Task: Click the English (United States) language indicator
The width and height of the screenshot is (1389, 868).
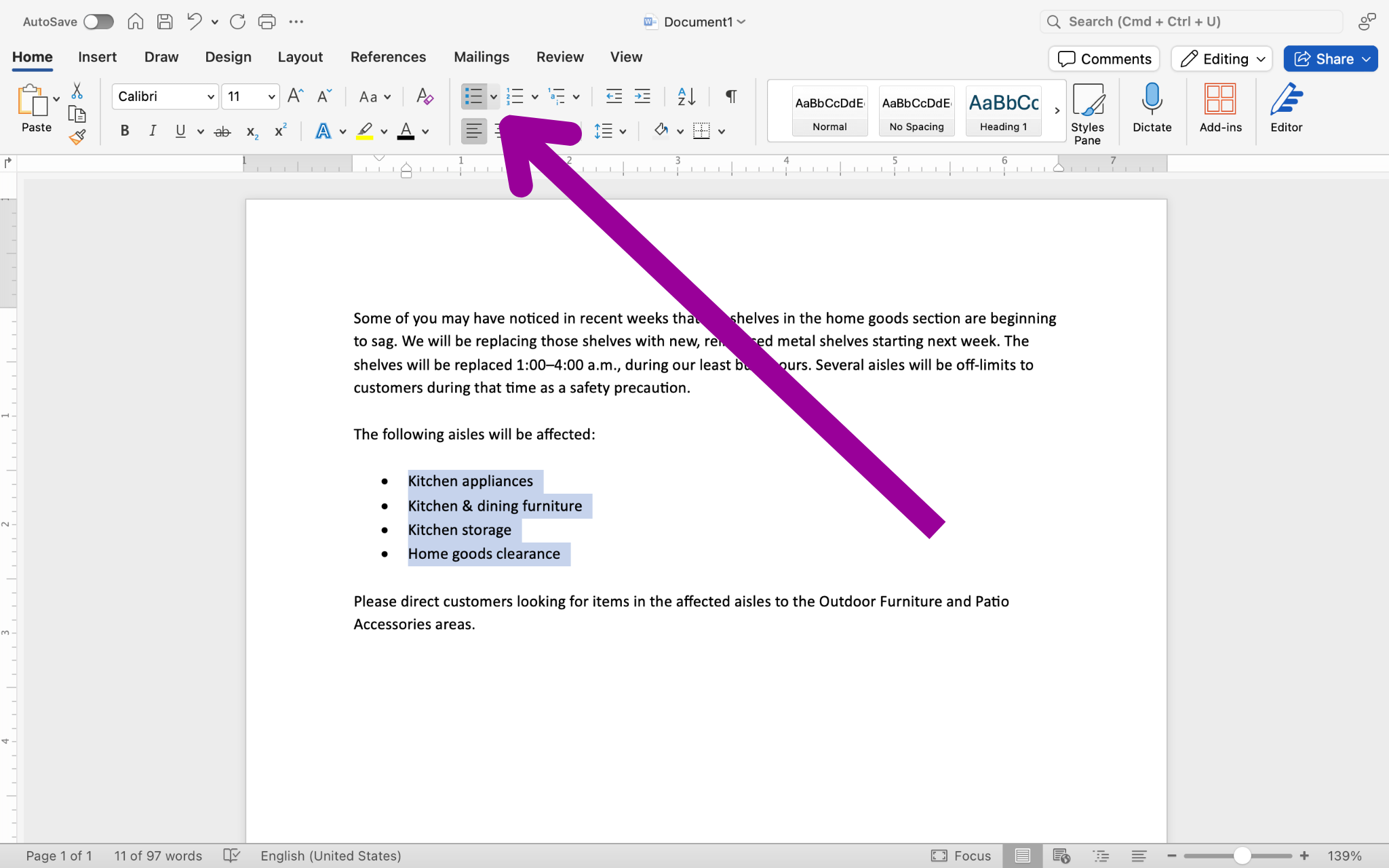Action: point(331,856)
